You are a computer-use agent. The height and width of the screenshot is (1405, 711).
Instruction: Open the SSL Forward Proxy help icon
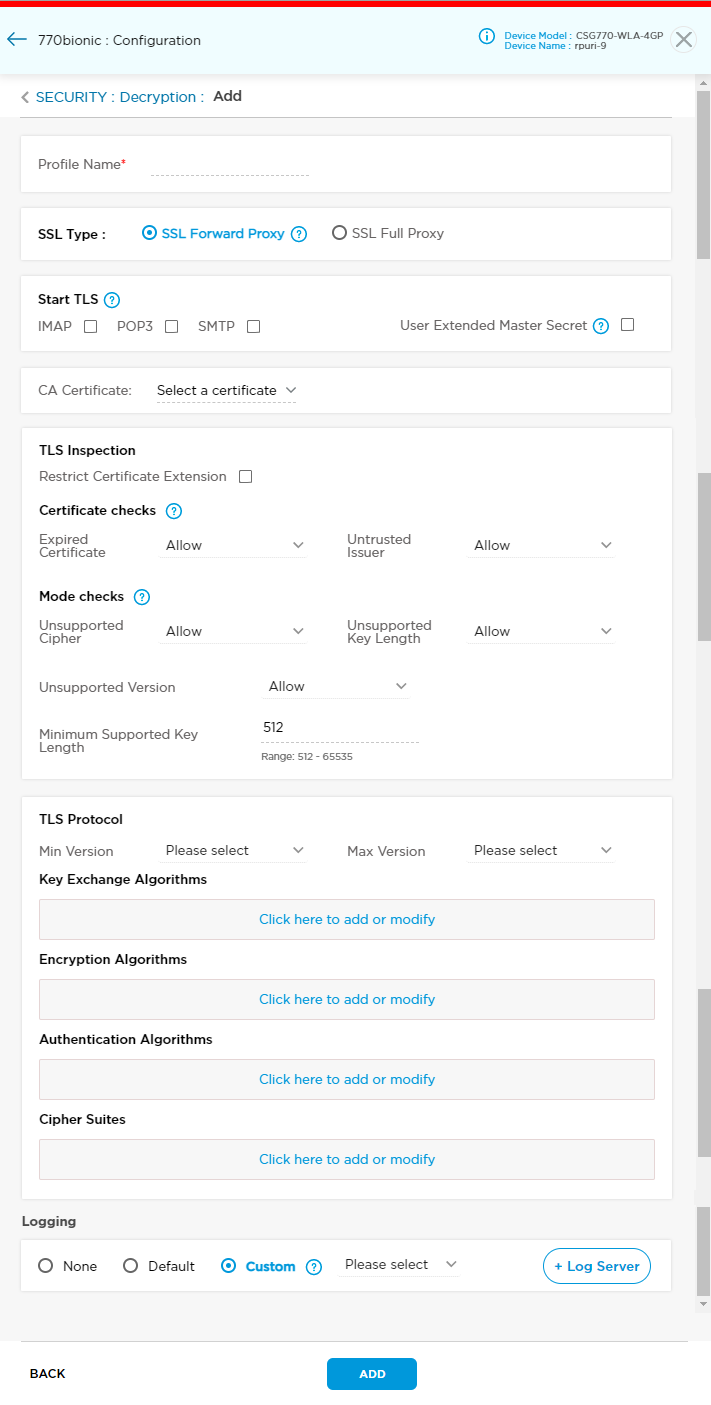point(298,233)
